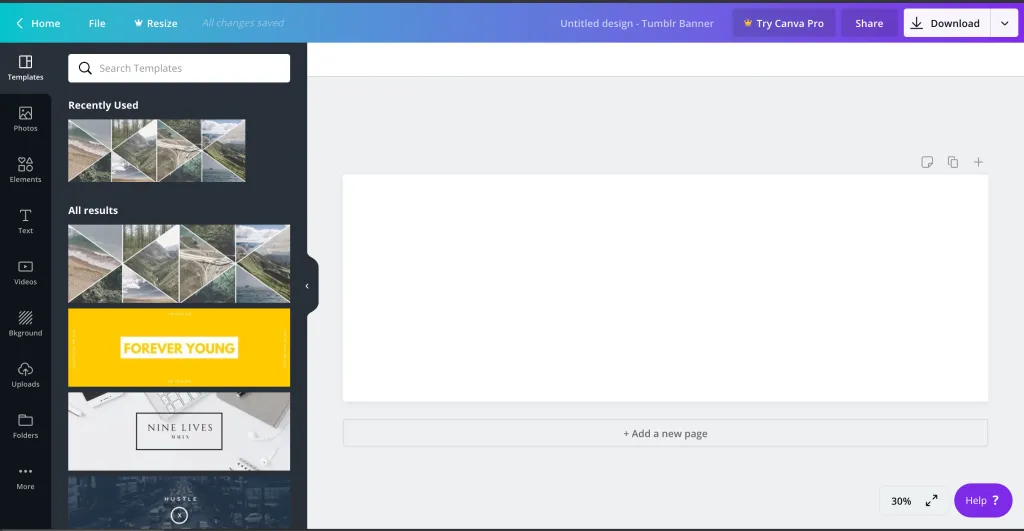The height and width of the screenshot is (531, 1024).
Task: Open the Elements panel
Action: 25,170
